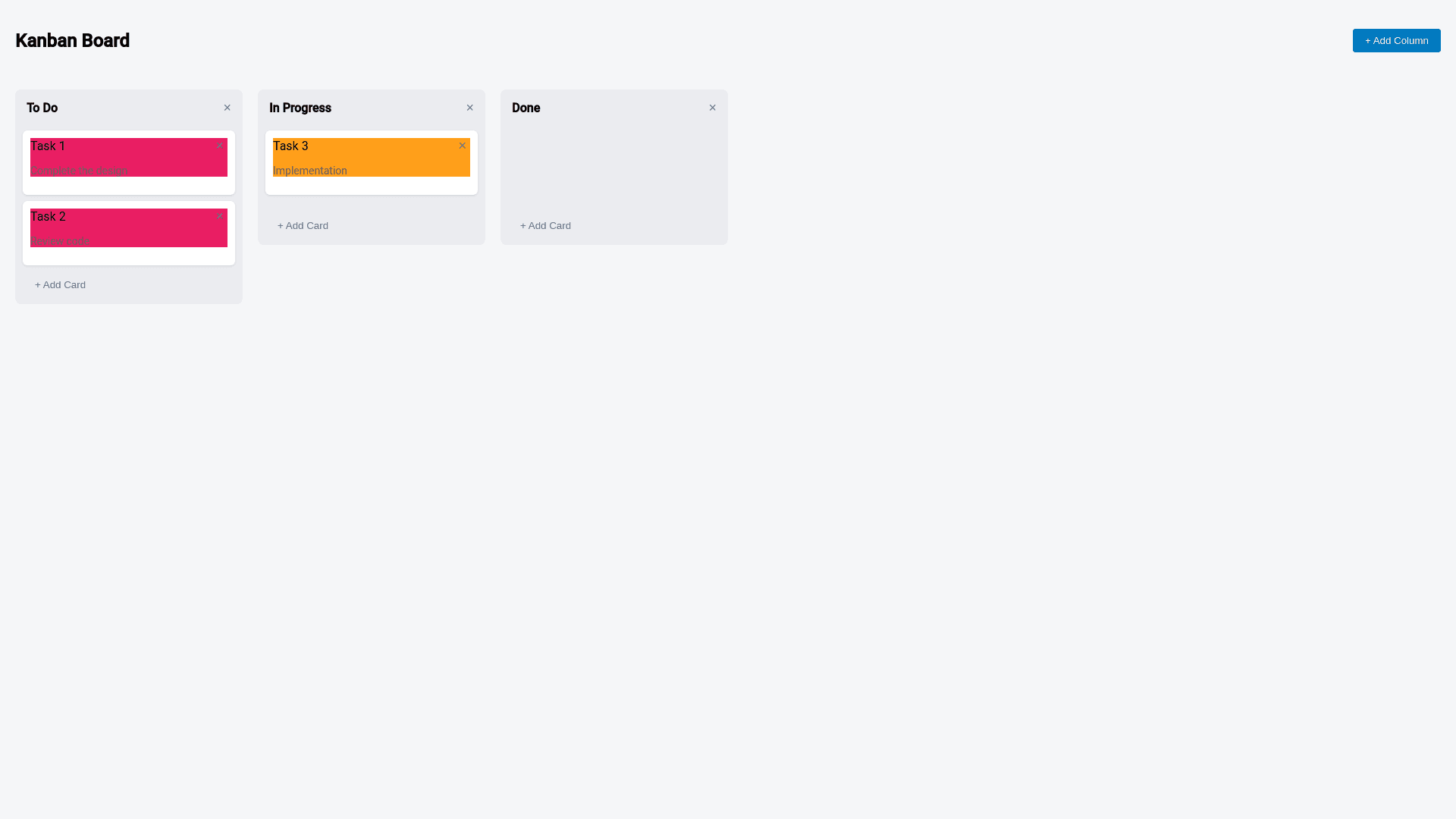Add a card to To Do
Image resolution: width=1456 pixels, height=819 pixels.
(60, 285)
